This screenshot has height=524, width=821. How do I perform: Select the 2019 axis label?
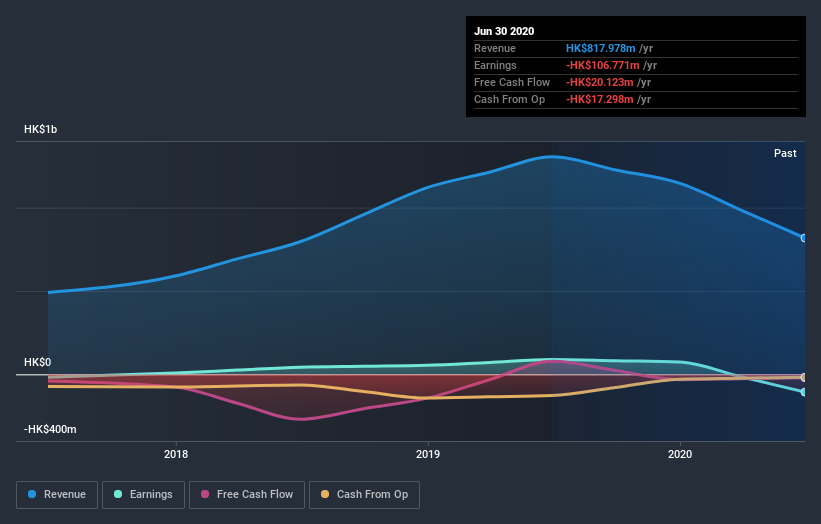(428, 454)
